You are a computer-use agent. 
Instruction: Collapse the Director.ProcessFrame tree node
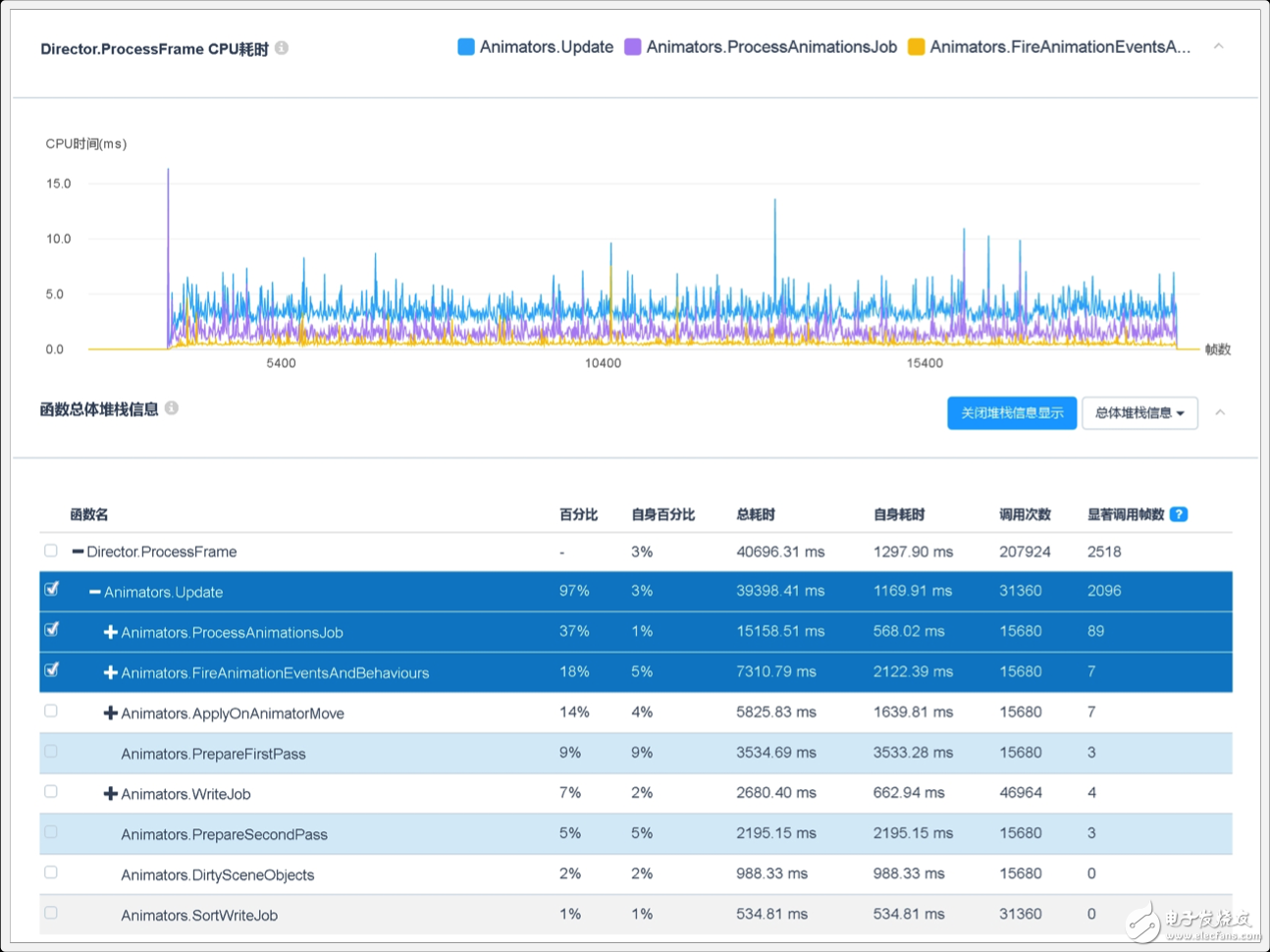point(78,552)
